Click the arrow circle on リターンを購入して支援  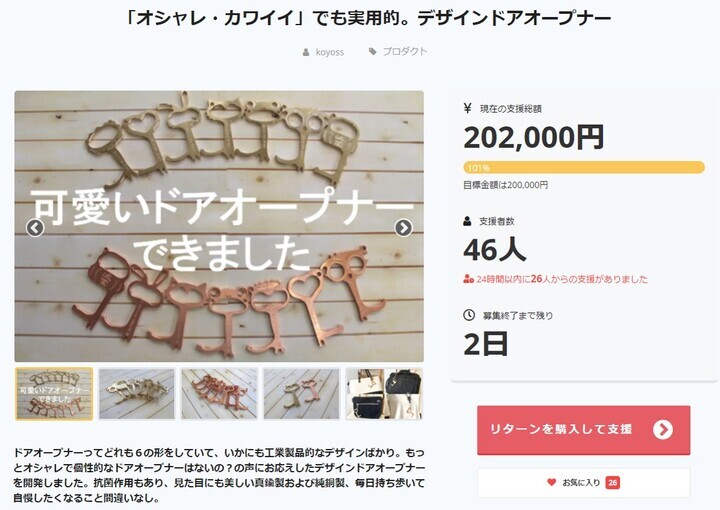tap(663, 430)
